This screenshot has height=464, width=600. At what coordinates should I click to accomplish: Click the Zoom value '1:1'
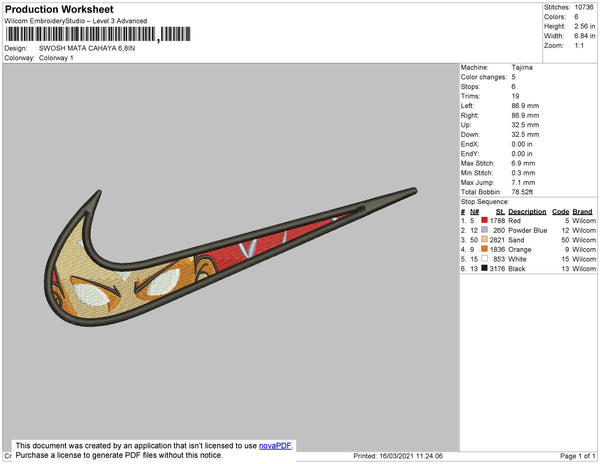(x=579, y=46)
